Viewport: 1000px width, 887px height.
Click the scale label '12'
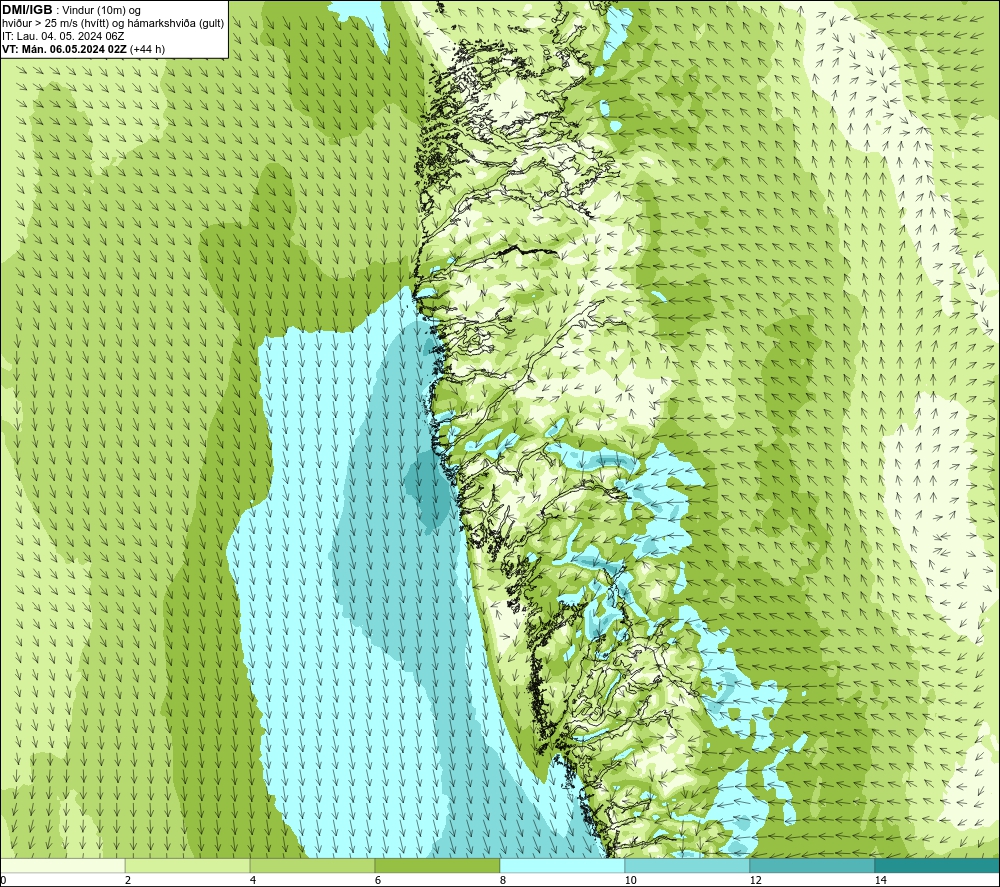755,881
